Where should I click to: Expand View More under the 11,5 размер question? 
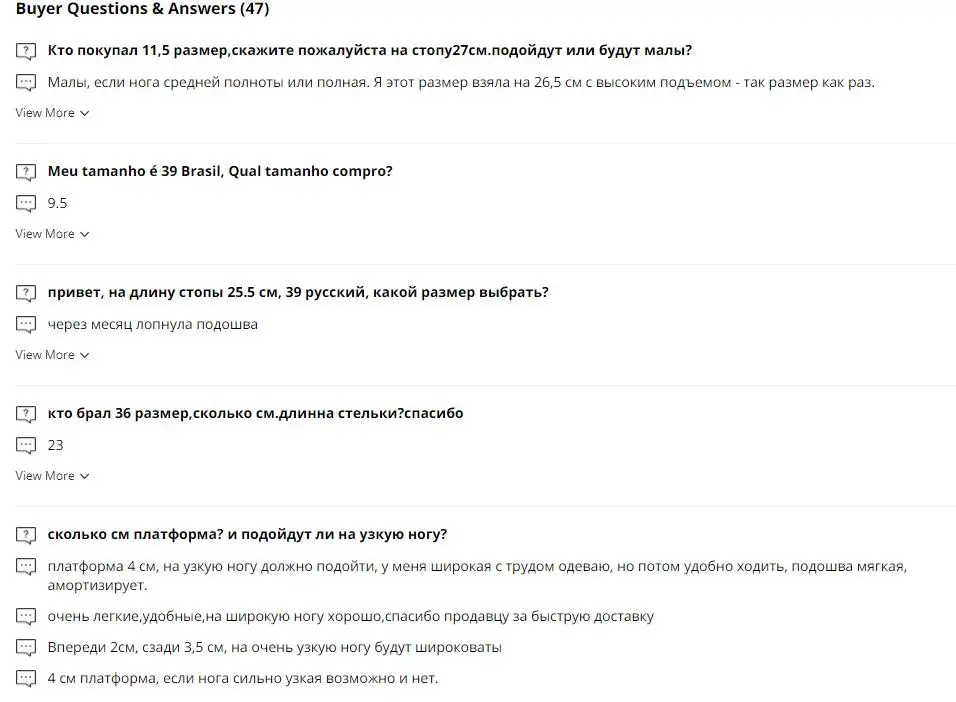point(52,113)
